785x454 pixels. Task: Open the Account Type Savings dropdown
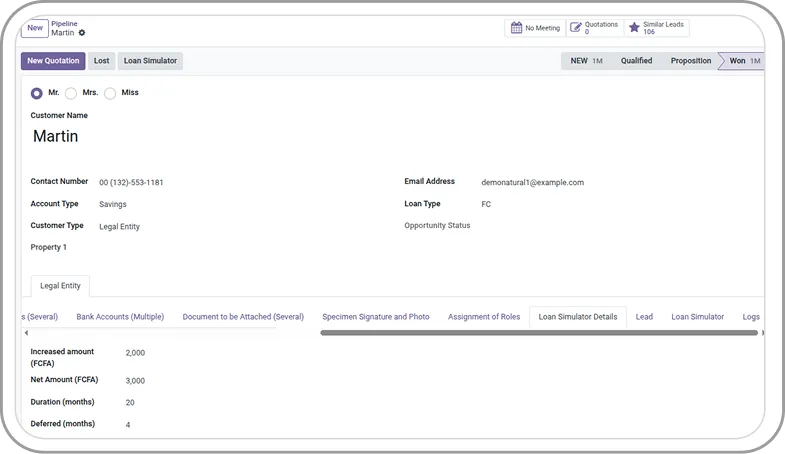[113, 204]
